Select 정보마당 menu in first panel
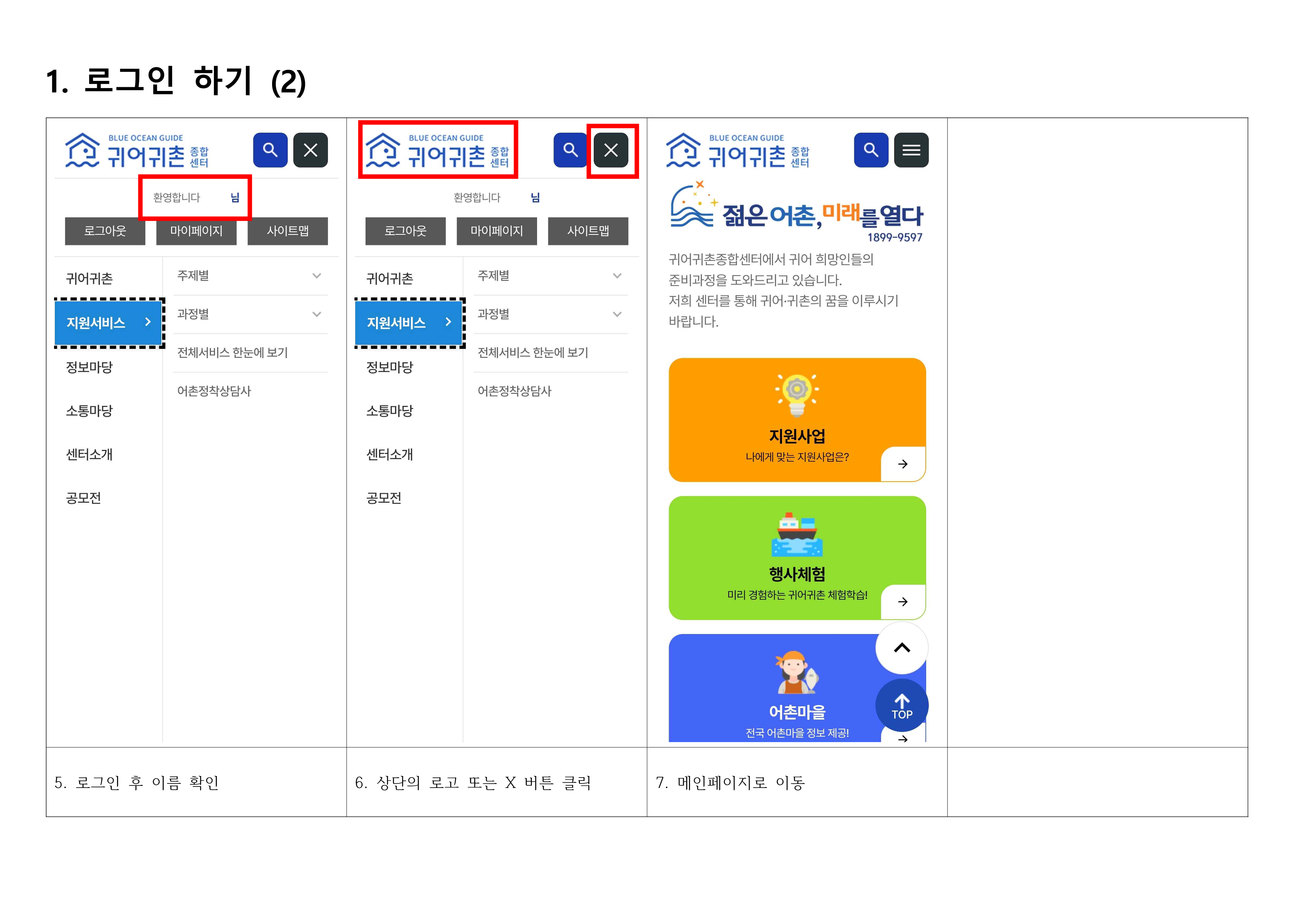This screenshot has width=1306, height=924. [x=89, y=367]
